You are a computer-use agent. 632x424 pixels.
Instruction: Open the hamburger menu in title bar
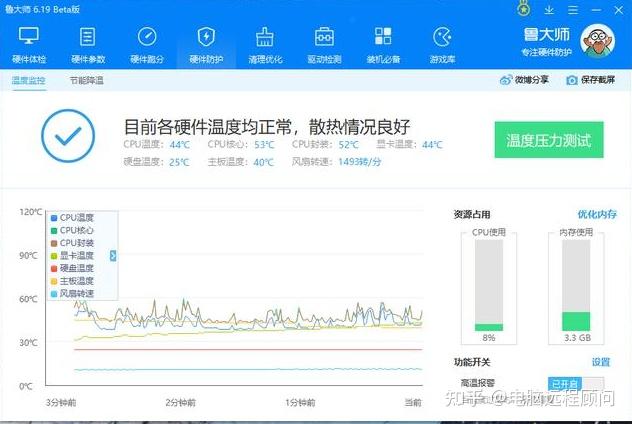pos(573,10)
